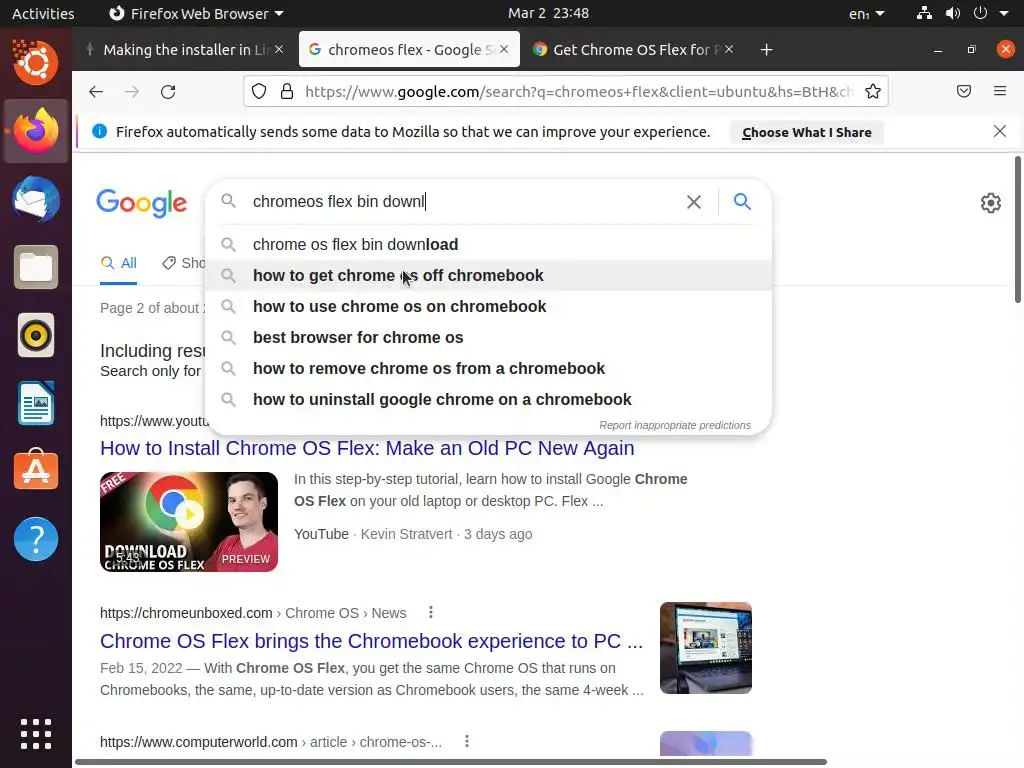Bookmark this page with the star icon
1024x768 pixels.
point(872,91)
